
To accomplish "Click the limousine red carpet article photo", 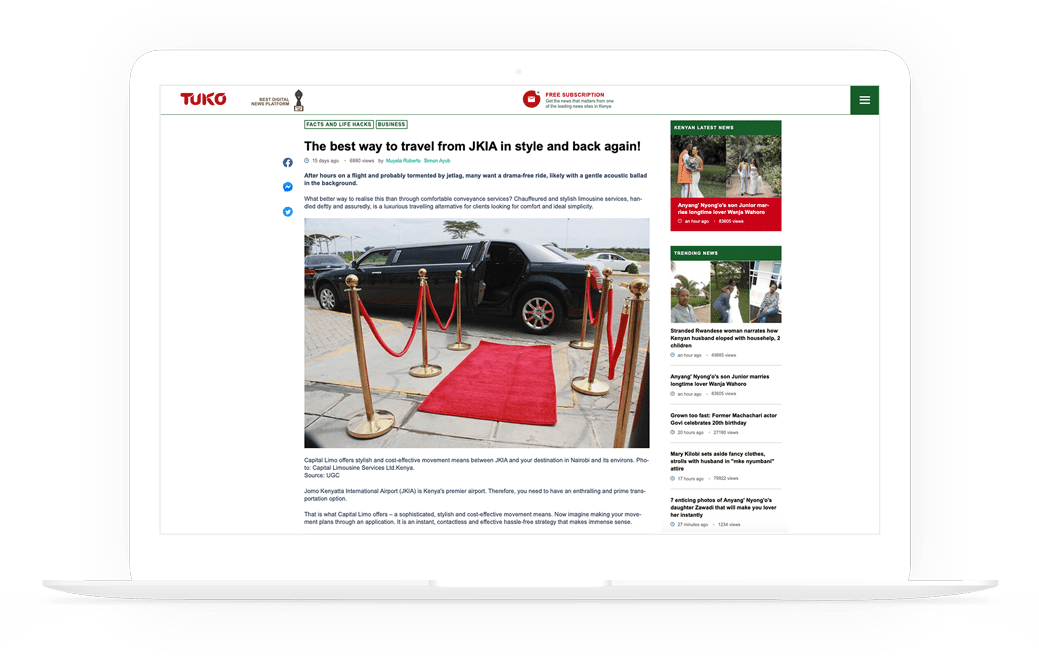I will (x=478, y=335).
